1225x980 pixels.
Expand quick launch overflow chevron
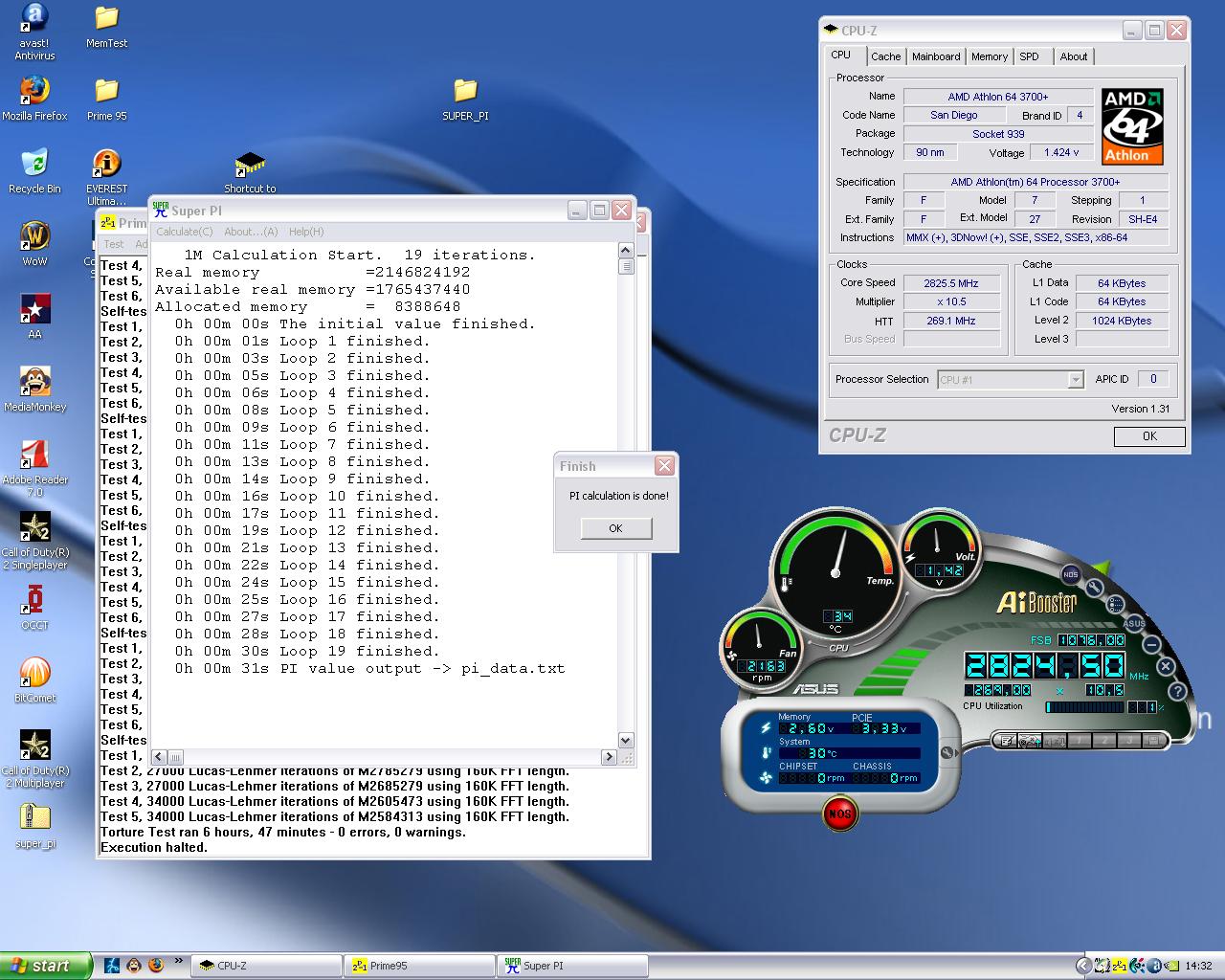[x=178, y=961]
